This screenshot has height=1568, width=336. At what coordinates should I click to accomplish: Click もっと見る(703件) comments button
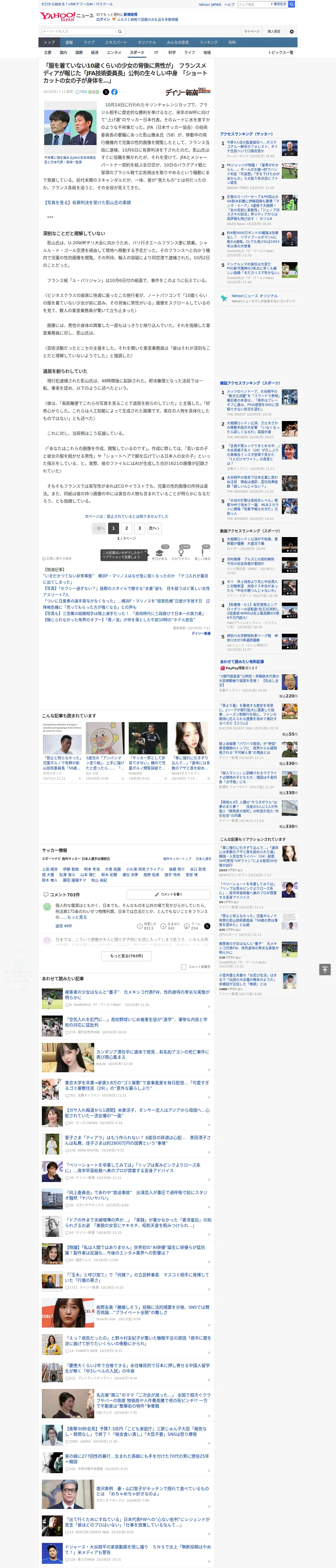pyautogui.click(x=127, y=956)
